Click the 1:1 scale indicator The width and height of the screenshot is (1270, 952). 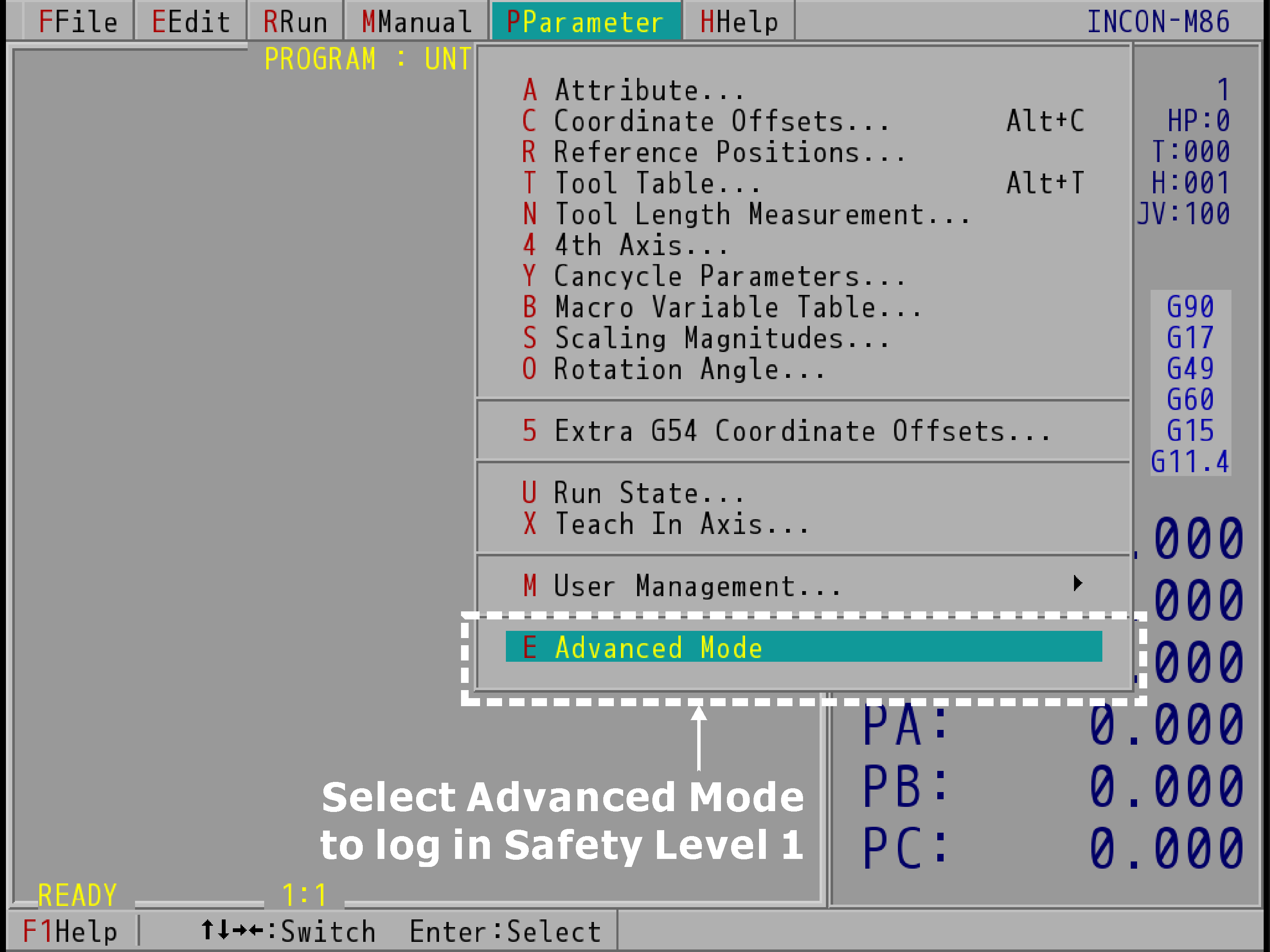304,895
